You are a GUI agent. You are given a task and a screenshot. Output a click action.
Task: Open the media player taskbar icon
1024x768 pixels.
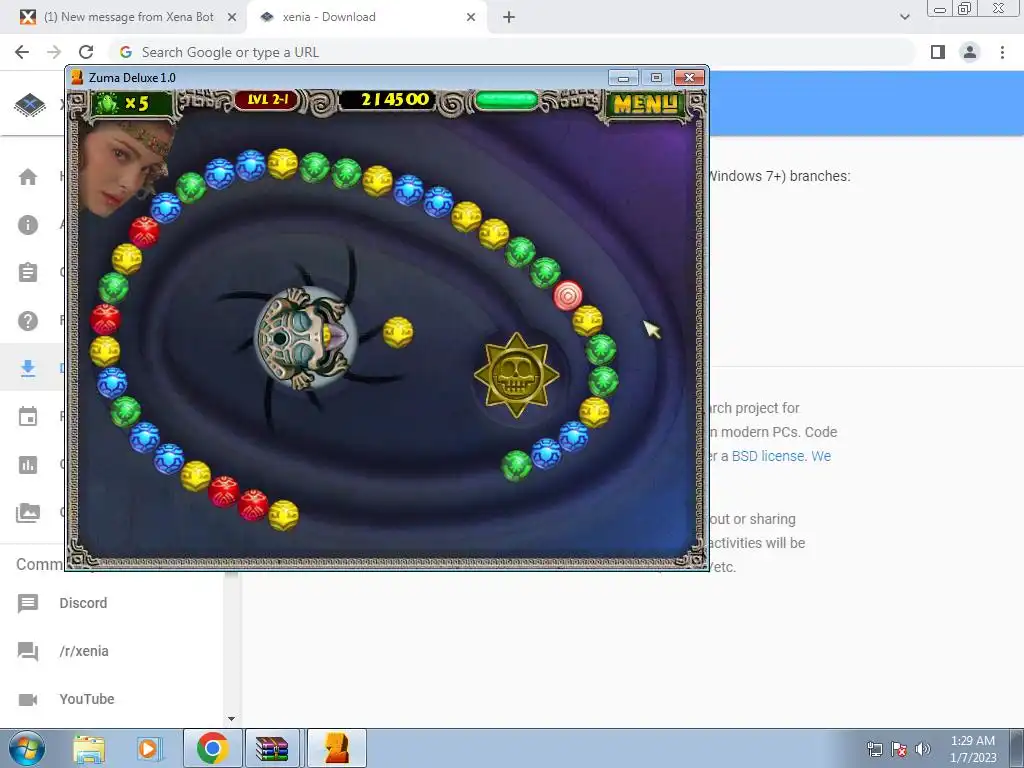click(x=149, y=748)
